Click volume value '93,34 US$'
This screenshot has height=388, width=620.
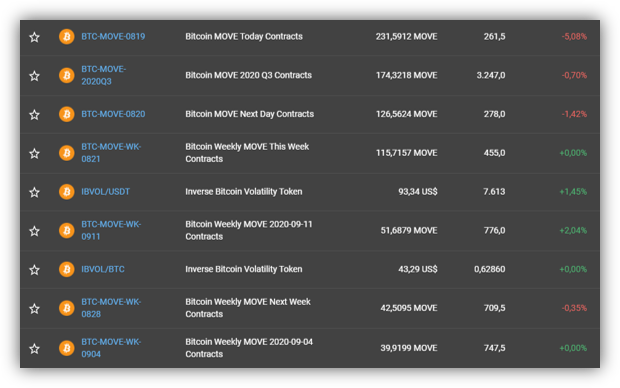tap(418, 191)
